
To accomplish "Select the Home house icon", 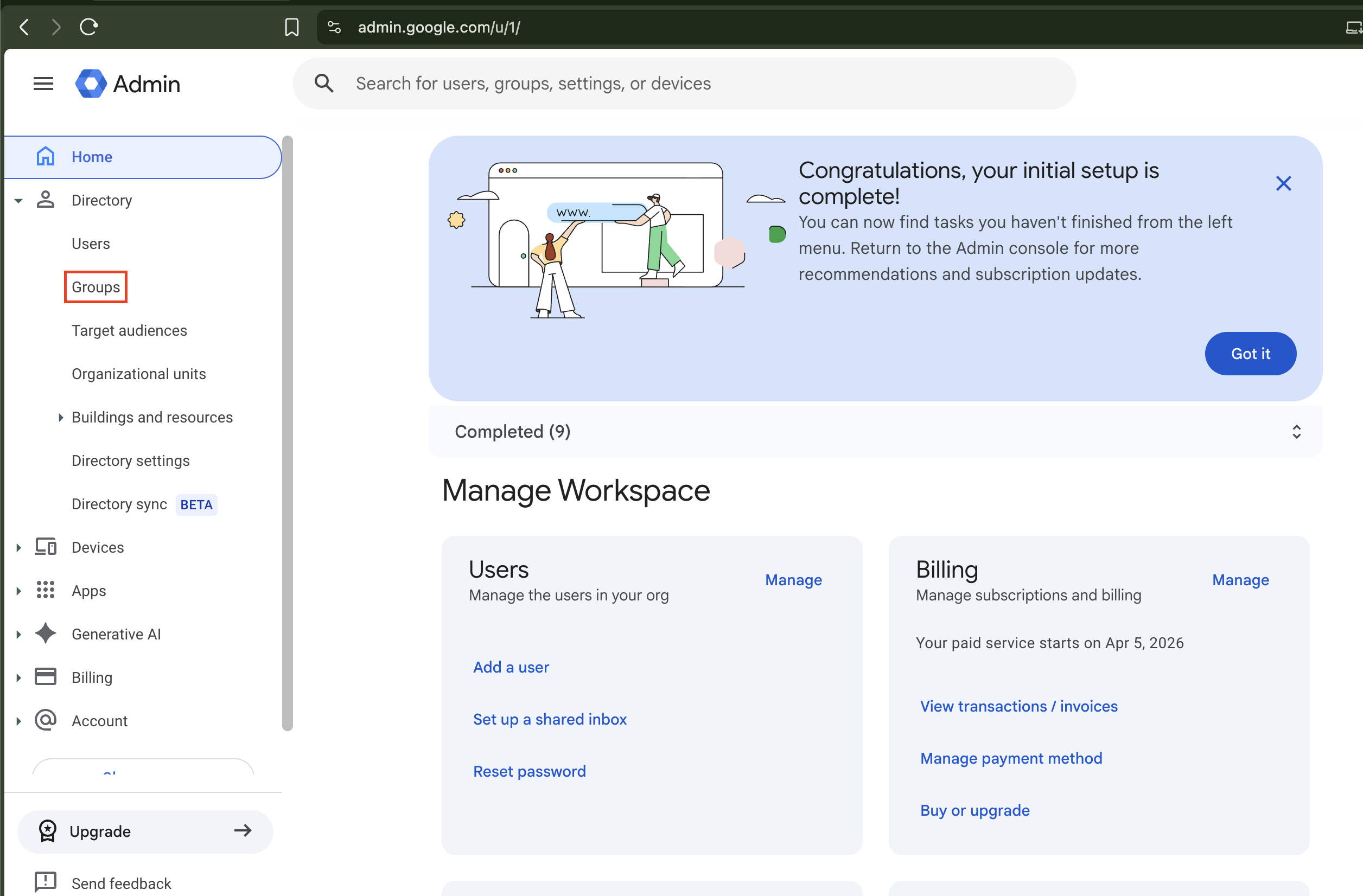I will [x=45, y=156].
